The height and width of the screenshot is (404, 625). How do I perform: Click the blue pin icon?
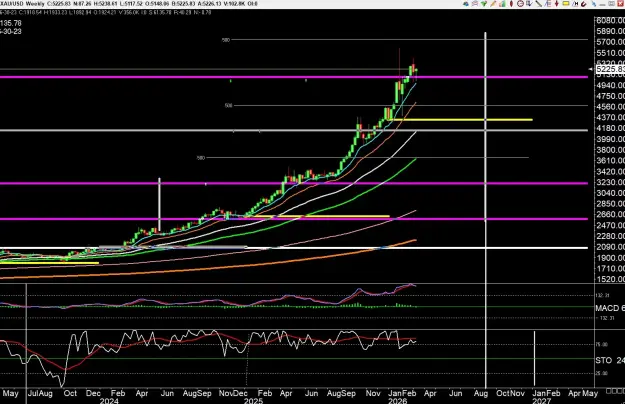594,4
